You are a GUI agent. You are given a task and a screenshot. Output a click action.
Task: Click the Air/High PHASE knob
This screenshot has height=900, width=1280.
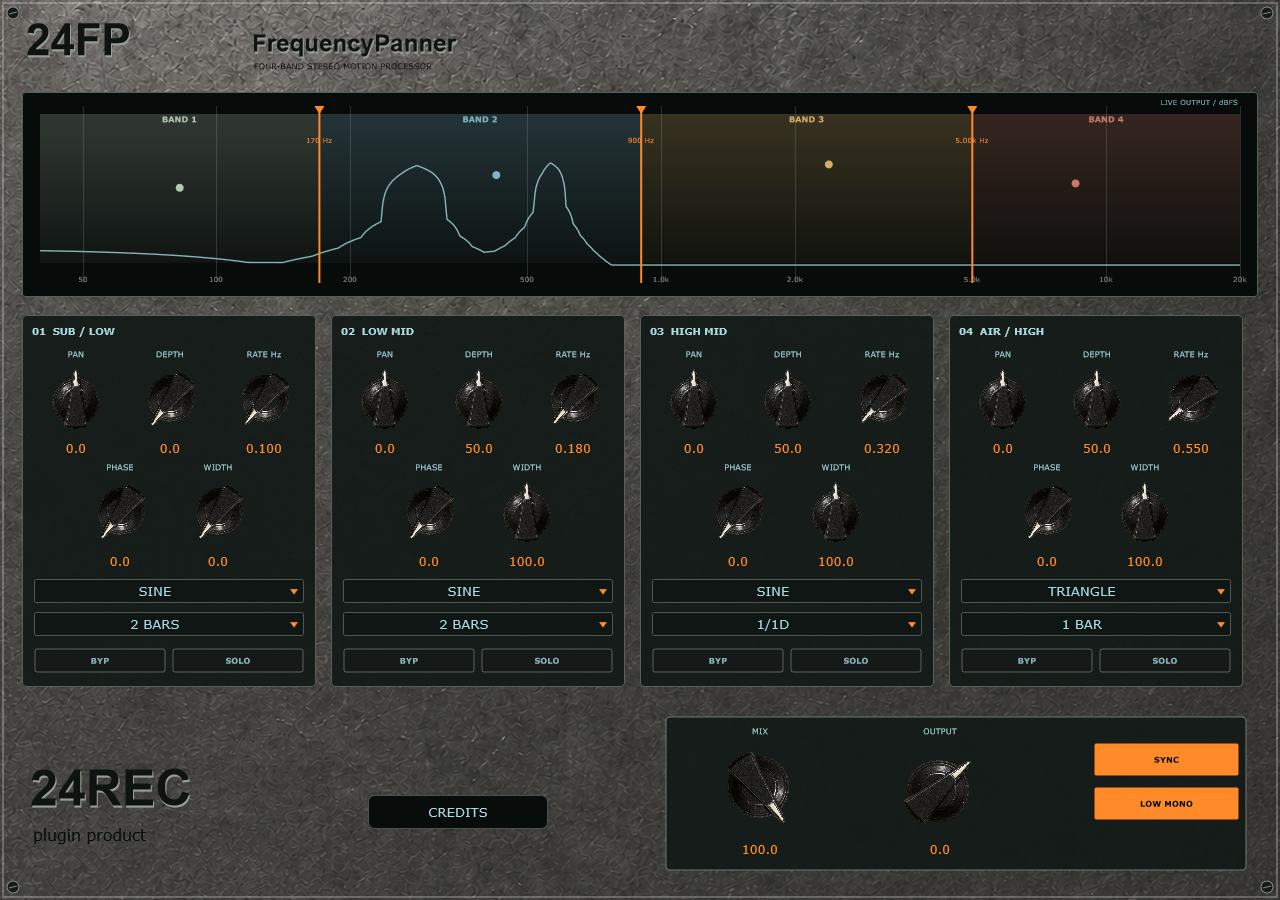click(1048, 513)
